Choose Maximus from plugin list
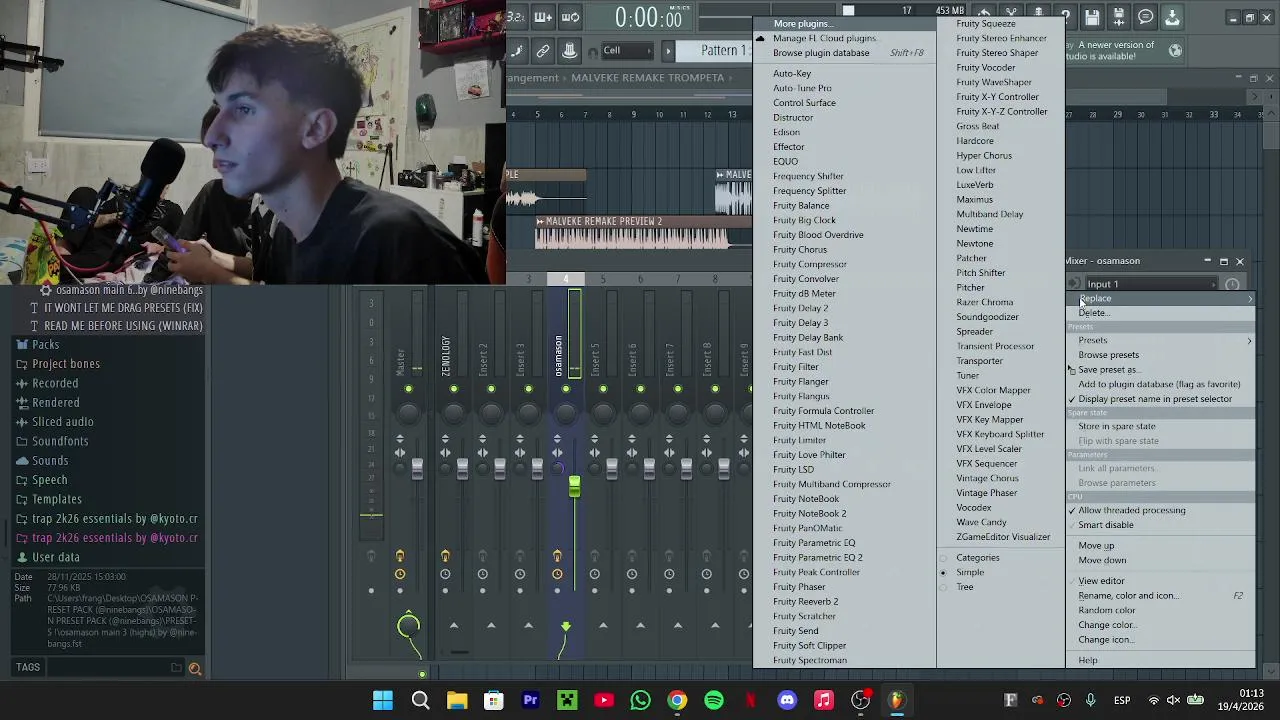The width and height of the screenshot is (1280, 720). click(x=974, y=200)
